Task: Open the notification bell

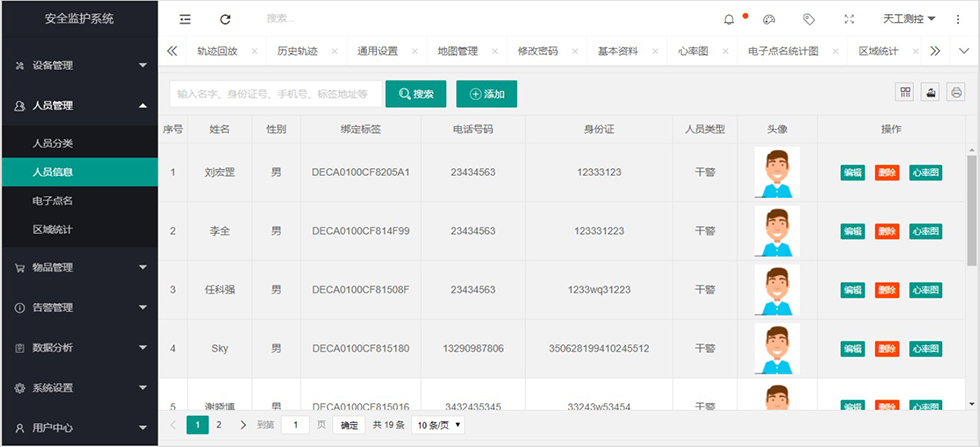Action: pyautogui.click(x=729, y=19)
